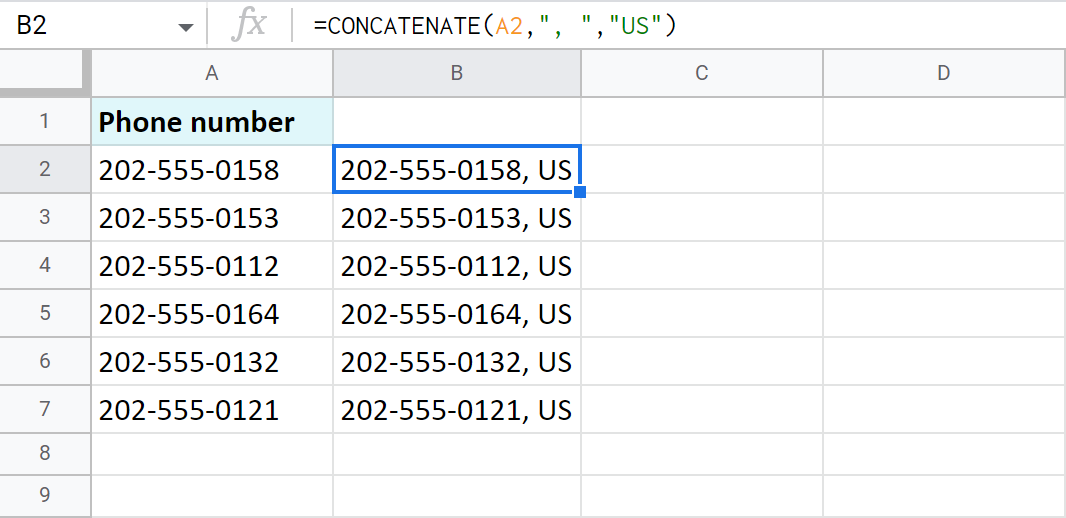This screenshot has width=1066, height=518.
Task: Click the fx function icon
Action: pyautogui.click(x=248, y=26)
